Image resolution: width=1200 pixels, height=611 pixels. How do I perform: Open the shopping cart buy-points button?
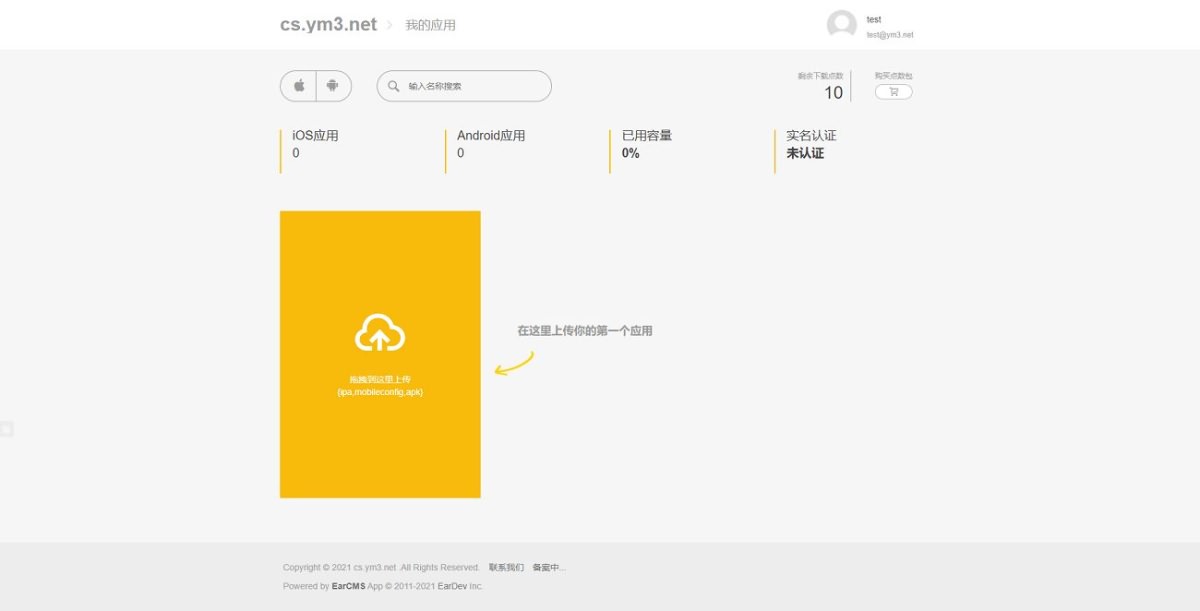[893, 92]
